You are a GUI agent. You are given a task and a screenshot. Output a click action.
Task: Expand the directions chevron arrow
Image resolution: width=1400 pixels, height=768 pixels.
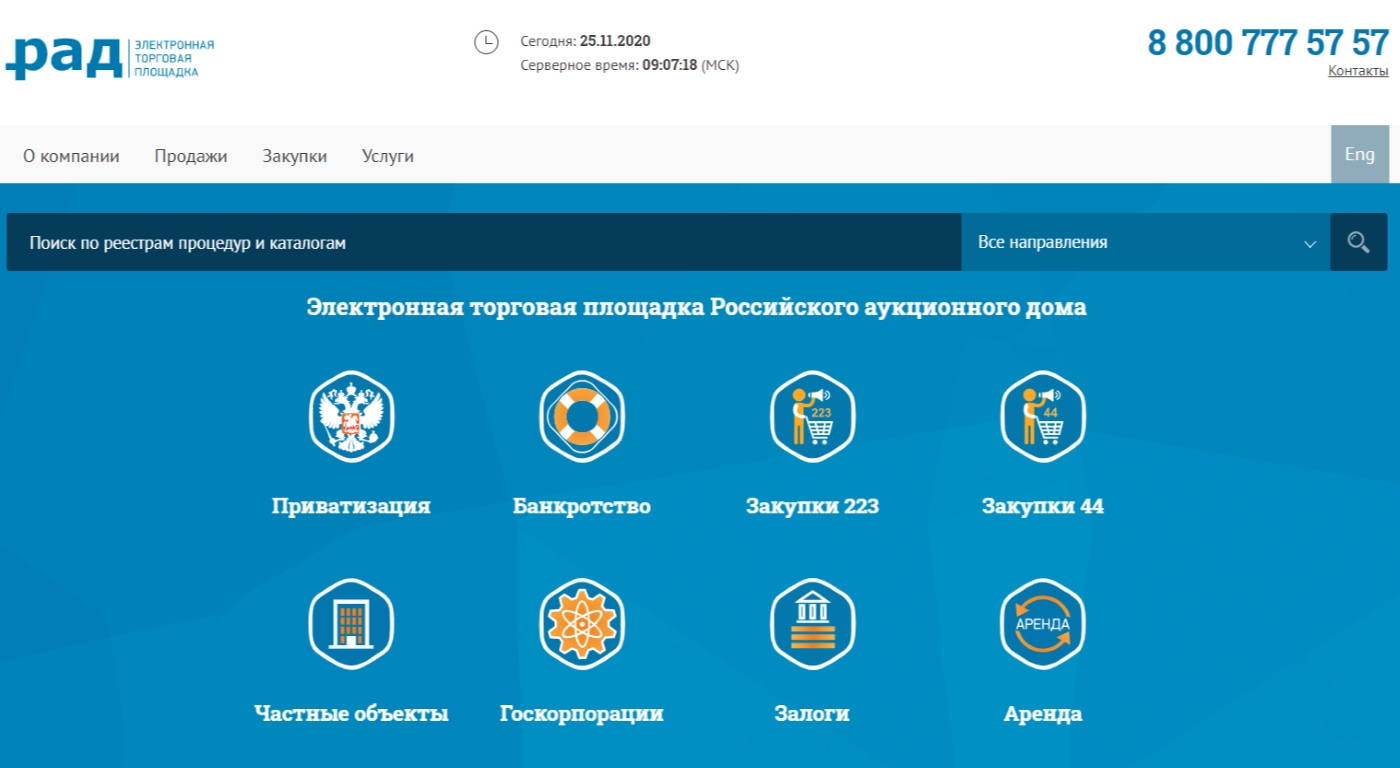pyautogui.click(x=1310, y=242)
